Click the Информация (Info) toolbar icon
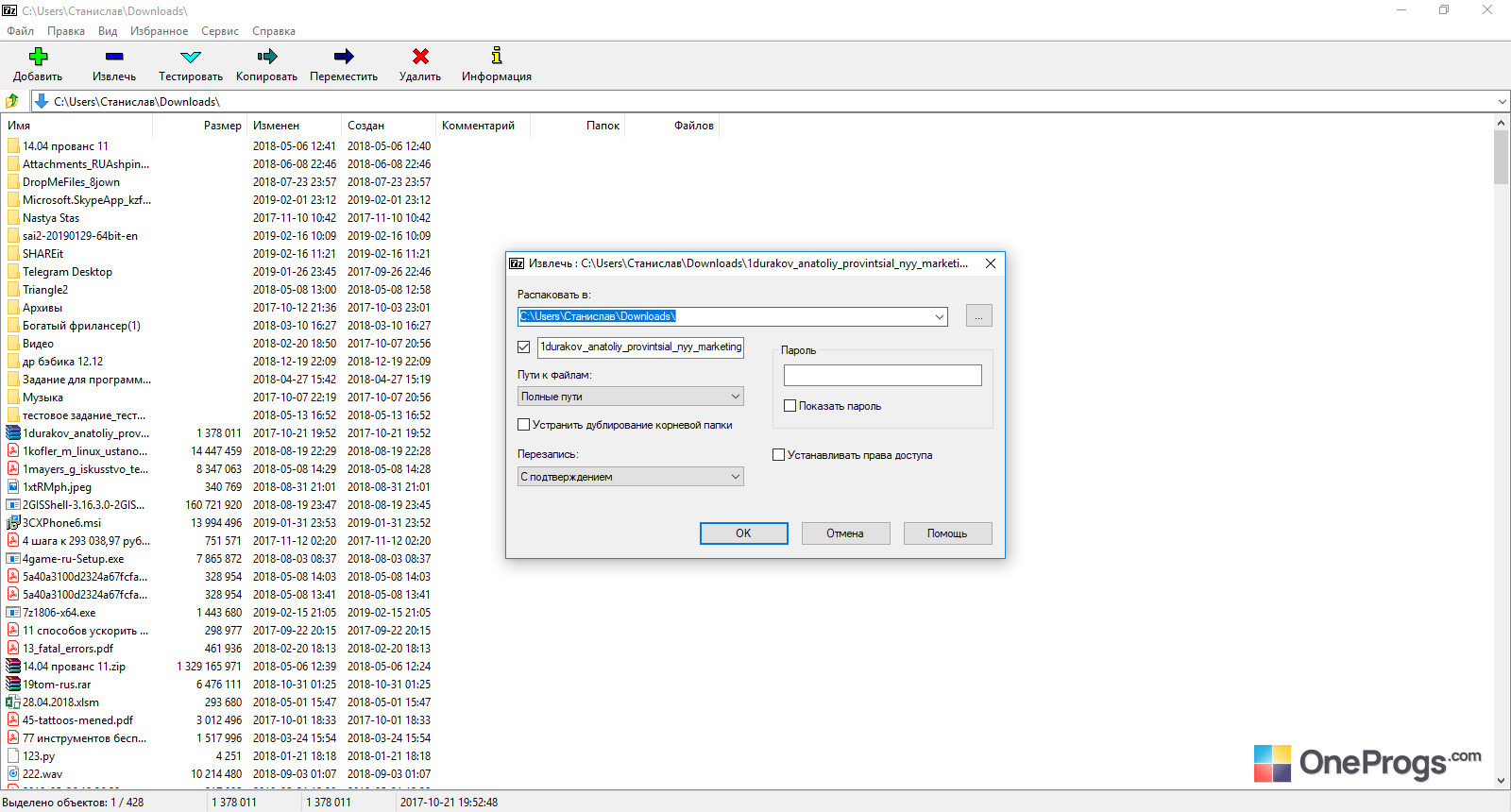Image resolution: width=1511 pixels, height=812 pixels. pos(497,56)
